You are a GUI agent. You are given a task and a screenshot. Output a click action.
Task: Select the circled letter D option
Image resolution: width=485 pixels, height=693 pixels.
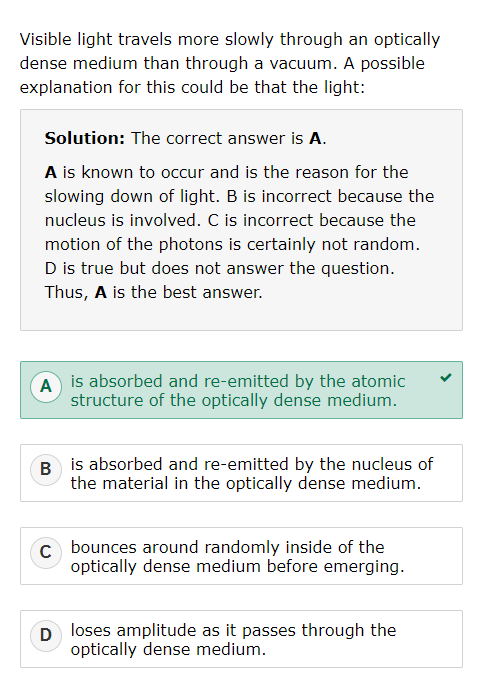point(46,636)
